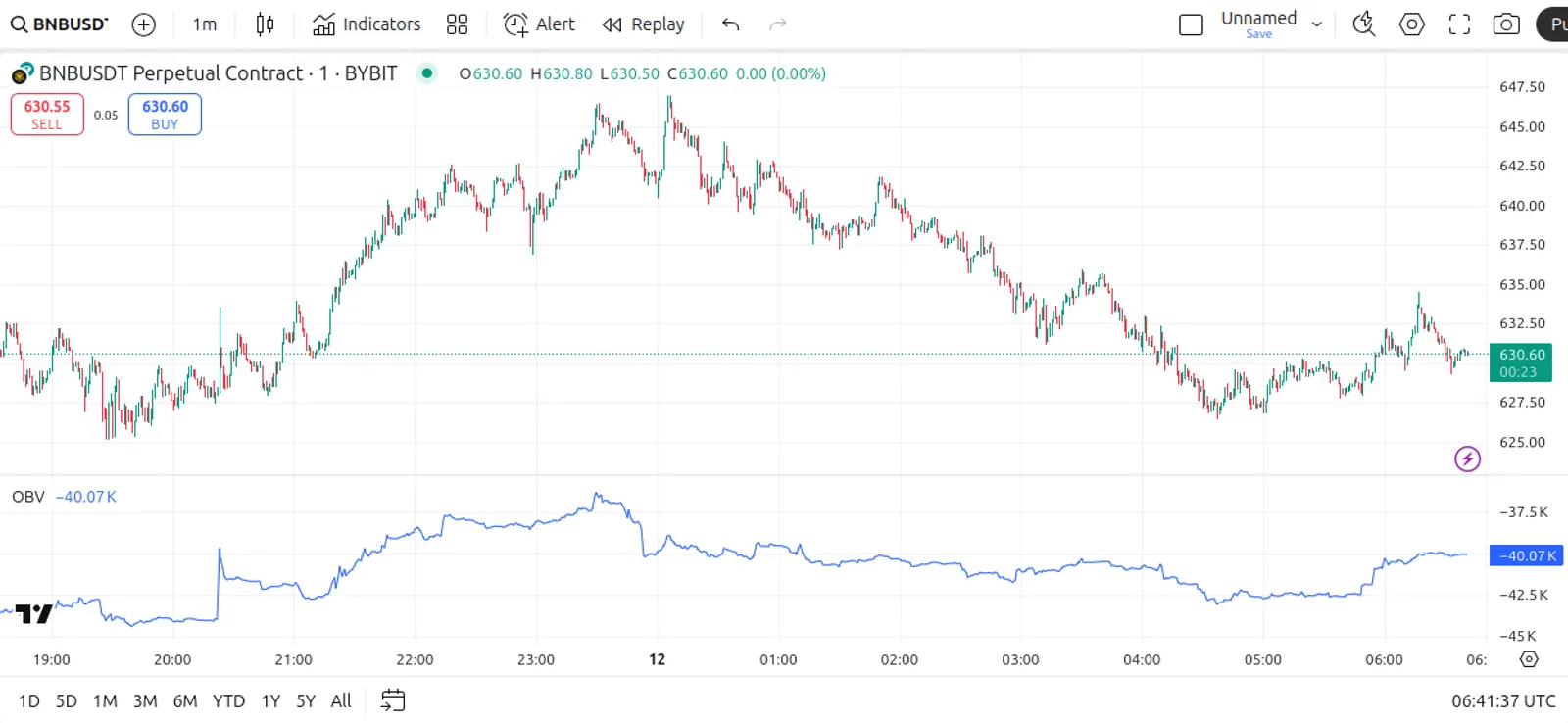The width and height of the screenshot is (1568, 723).
Task: Add symbol with plus circle icon
Action: pos(144,24)
